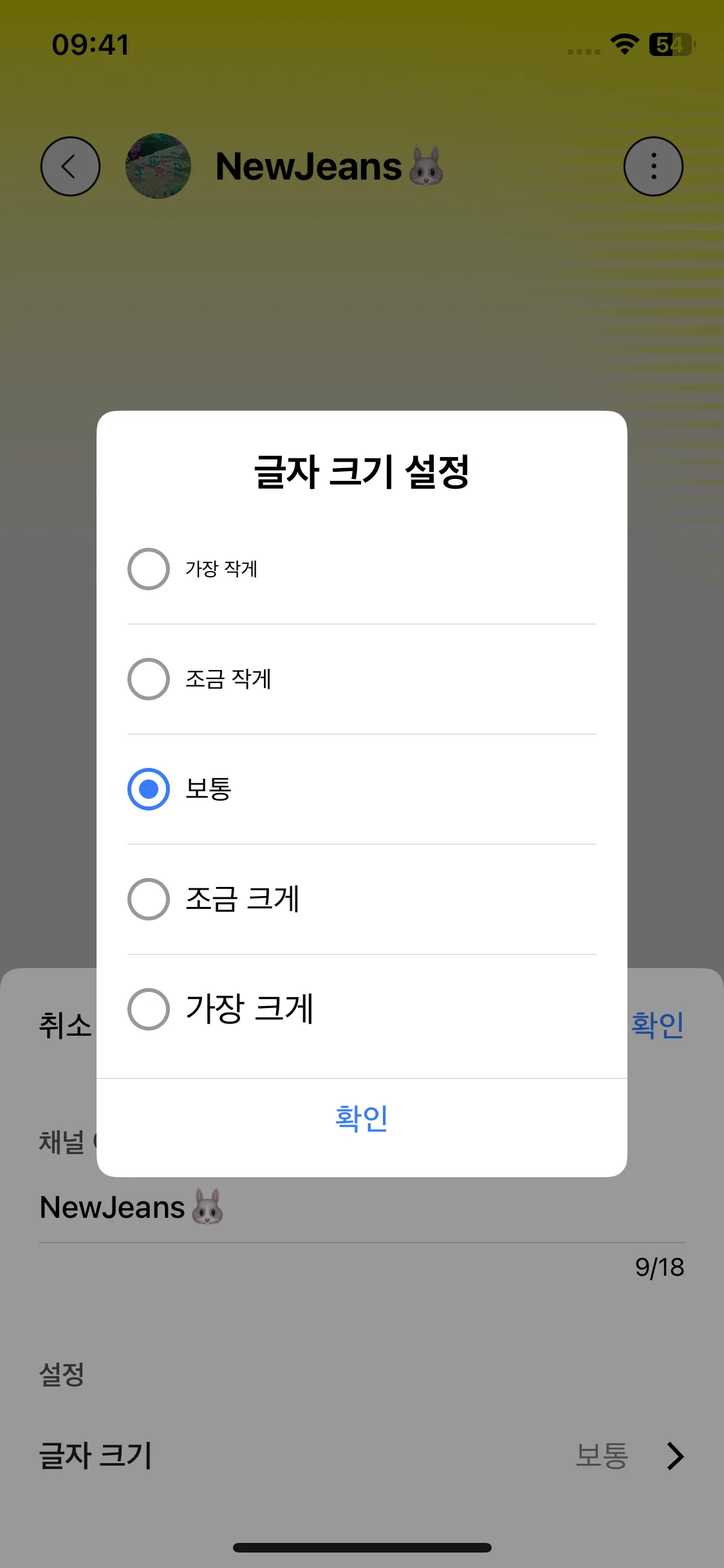
Task: Tap the blue 확인 in sheet header
Action: pos(657,1025)
